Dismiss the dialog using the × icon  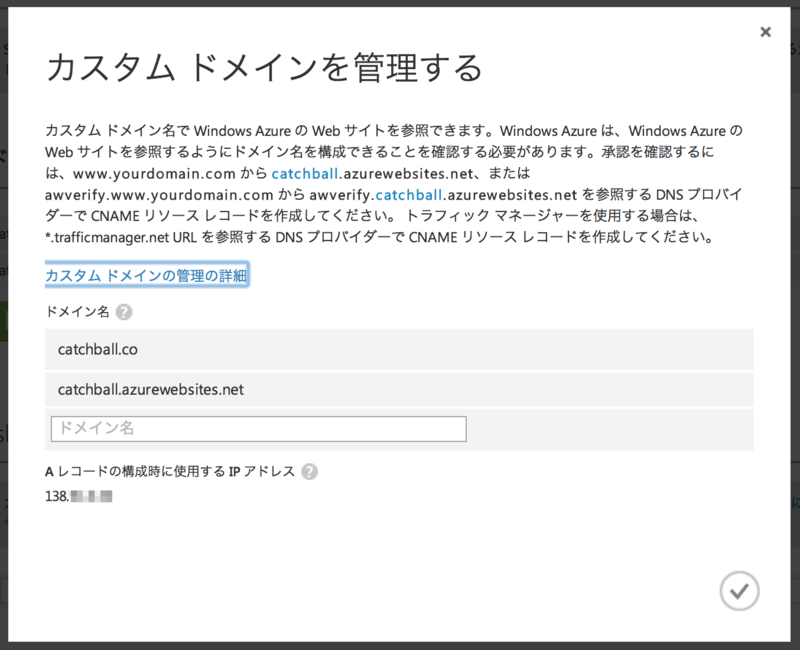click(766, 31)
